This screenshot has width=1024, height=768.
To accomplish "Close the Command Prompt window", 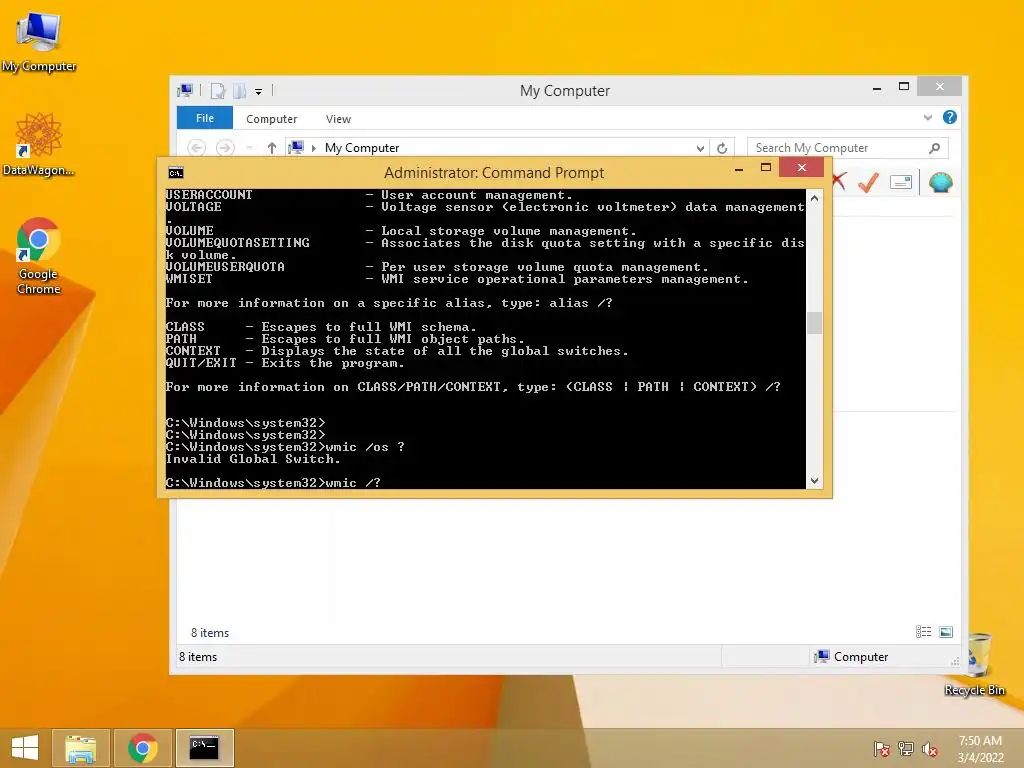I will click(802, 168).
